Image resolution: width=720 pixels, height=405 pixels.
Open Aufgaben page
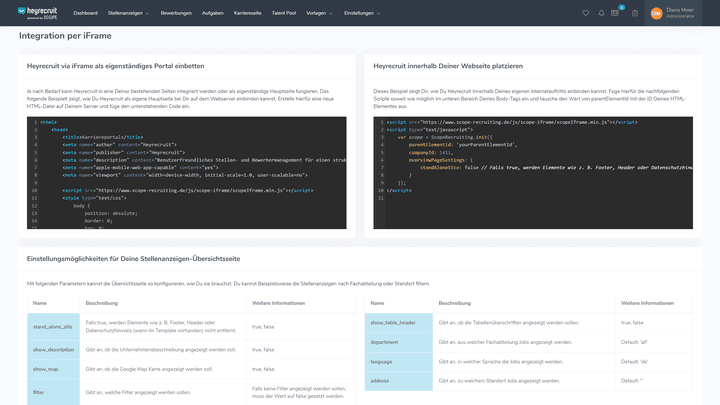(x=213, y=13)
